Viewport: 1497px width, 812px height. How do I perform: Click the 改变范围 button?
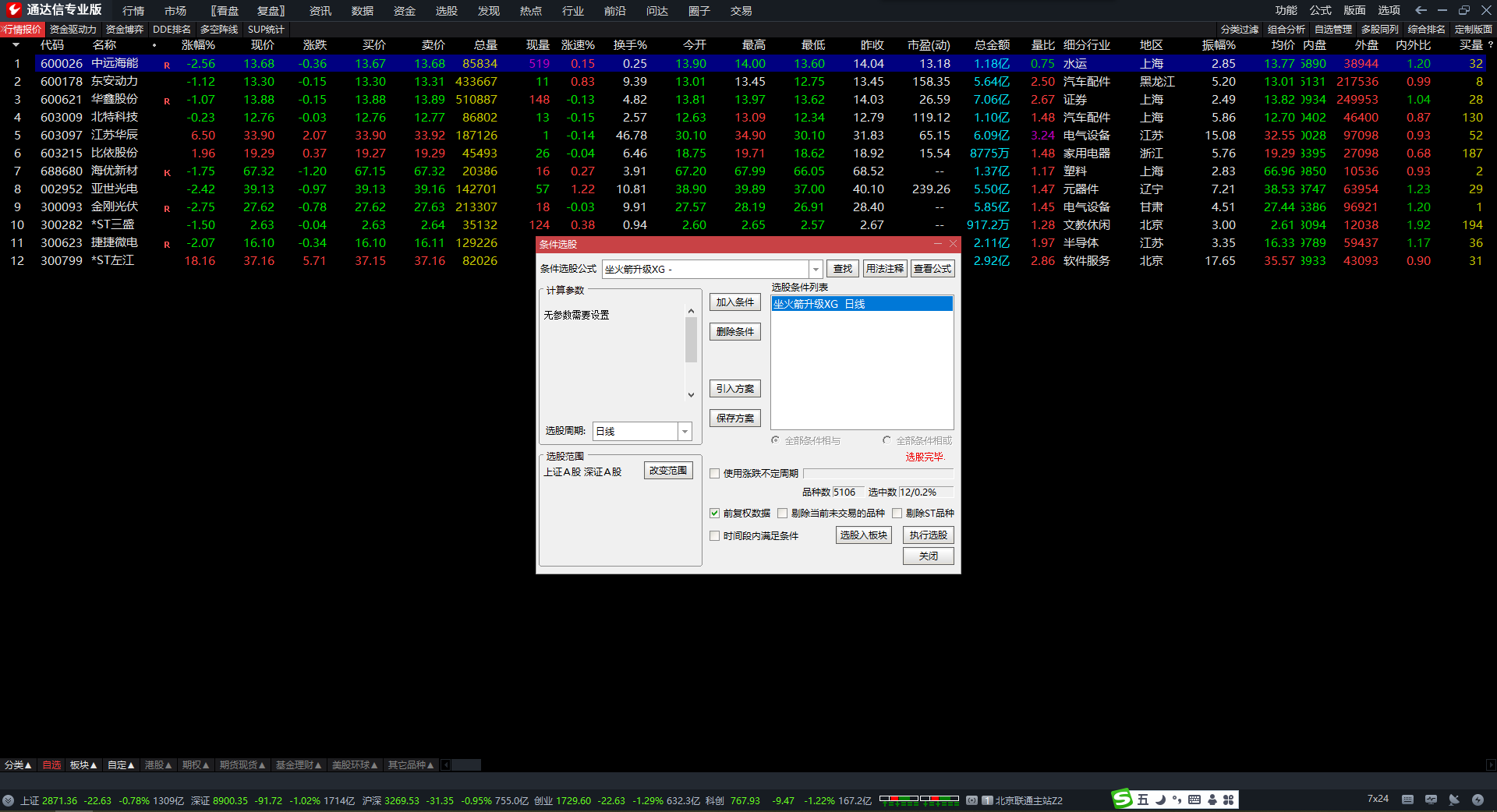tap(668, 471)
